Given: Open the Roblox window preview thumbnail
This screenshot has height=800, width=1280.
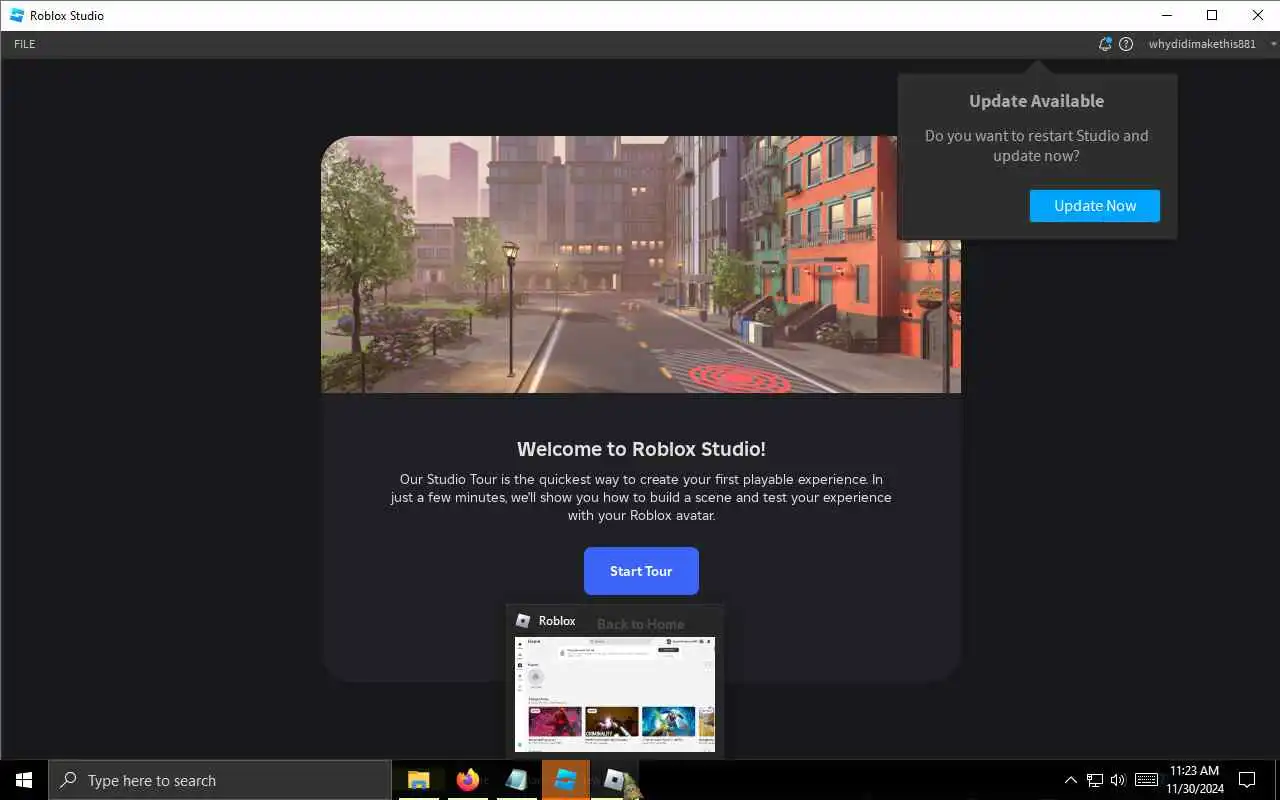Looking at the screenshot, I should (614, 694).
